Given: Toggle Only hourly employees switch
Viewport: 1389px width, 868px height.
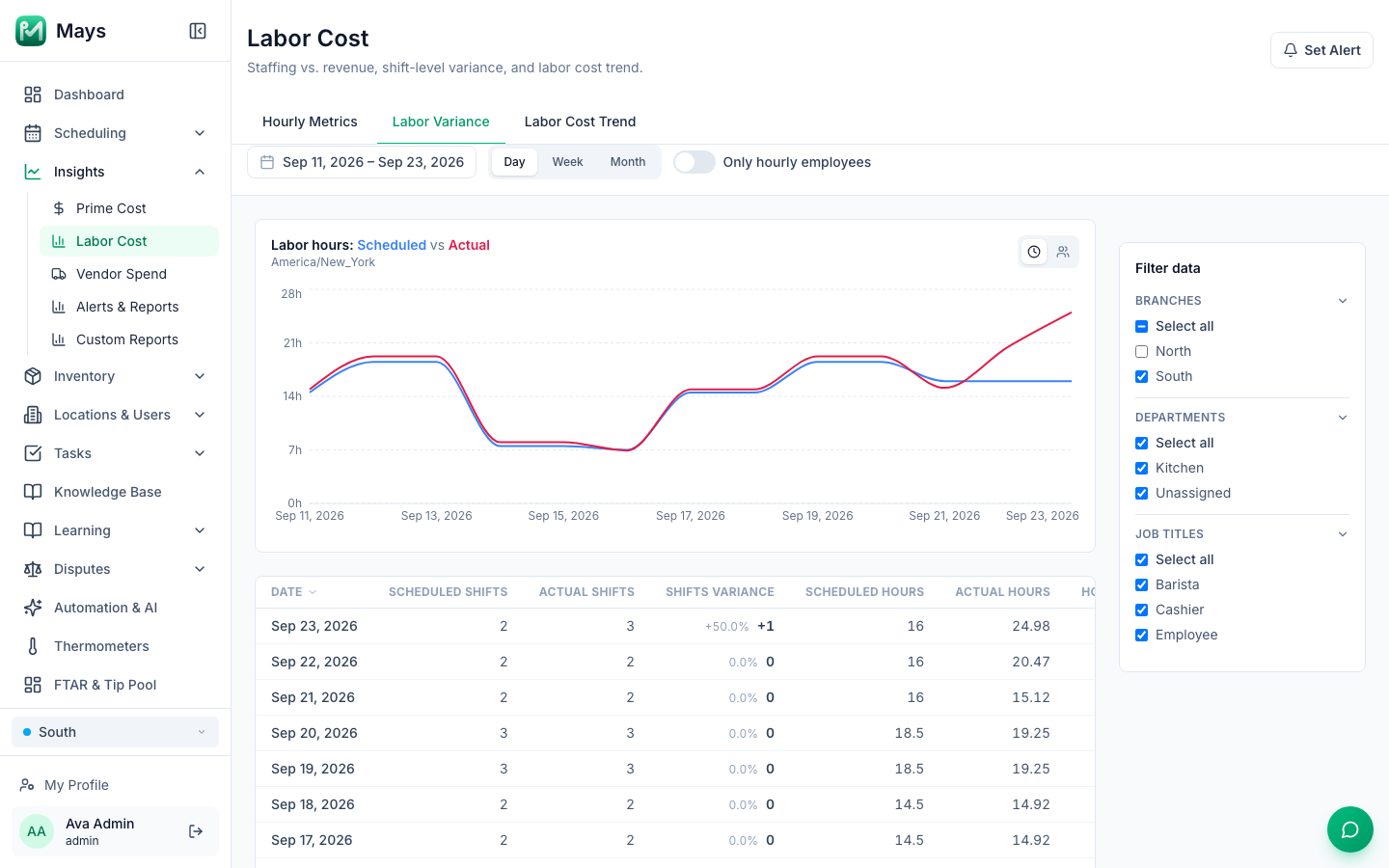Looking at the screenshot, I should pyautogui.click(x=694, y=162).
